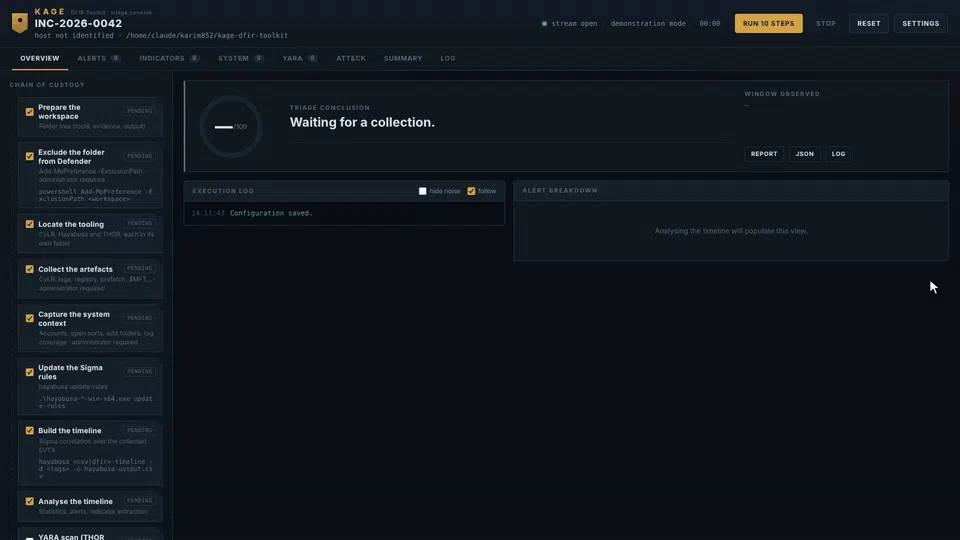Uncheck Exclude the folder from Defender step
Screen dimensions: 960x540
29,157
